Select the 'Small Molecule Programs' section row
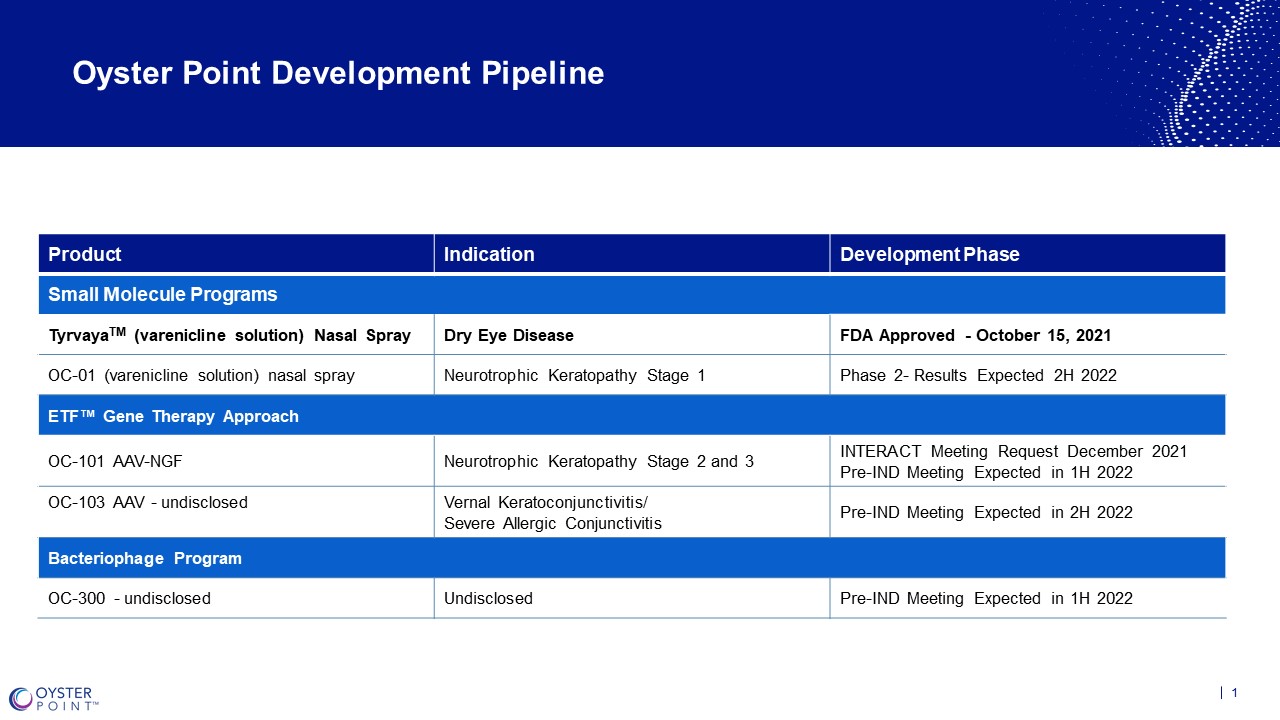 point(163,294)
